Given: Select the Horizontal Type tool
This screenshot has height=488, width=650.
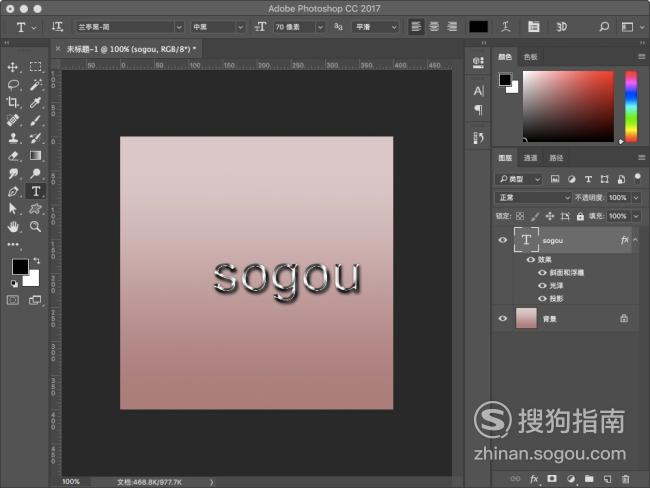Looking at the screenshot, I should click(x=36, y=191).
